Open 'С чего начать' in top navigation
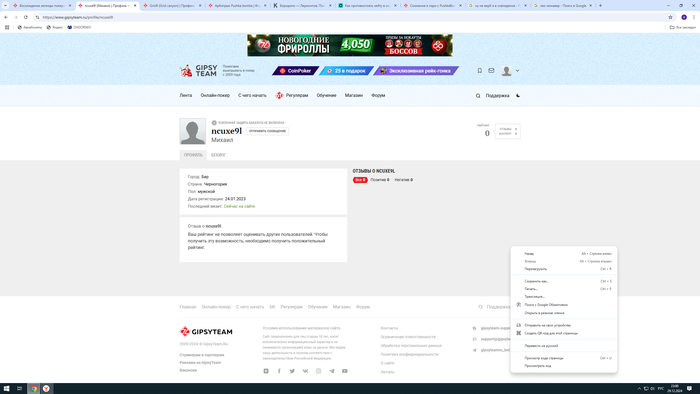 [x=252, y=95]
